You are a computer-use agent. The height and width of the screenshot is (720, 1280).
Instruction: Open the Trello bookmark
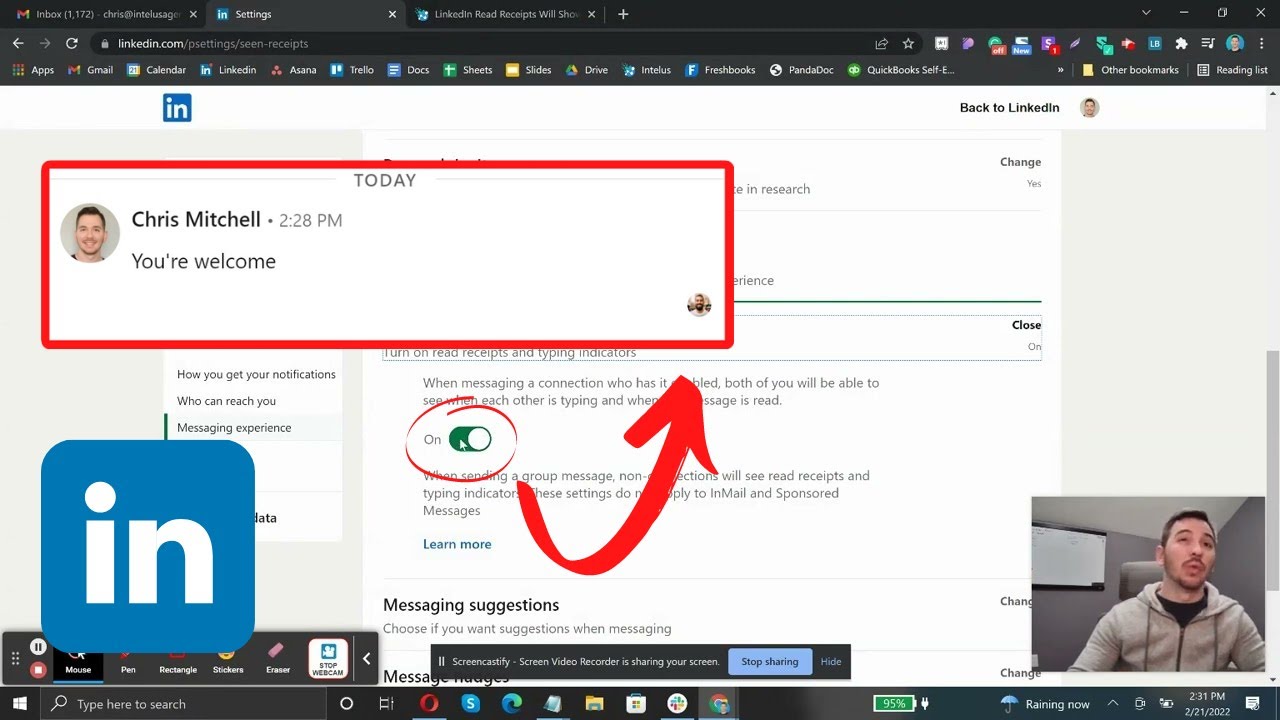pos(352,70)
